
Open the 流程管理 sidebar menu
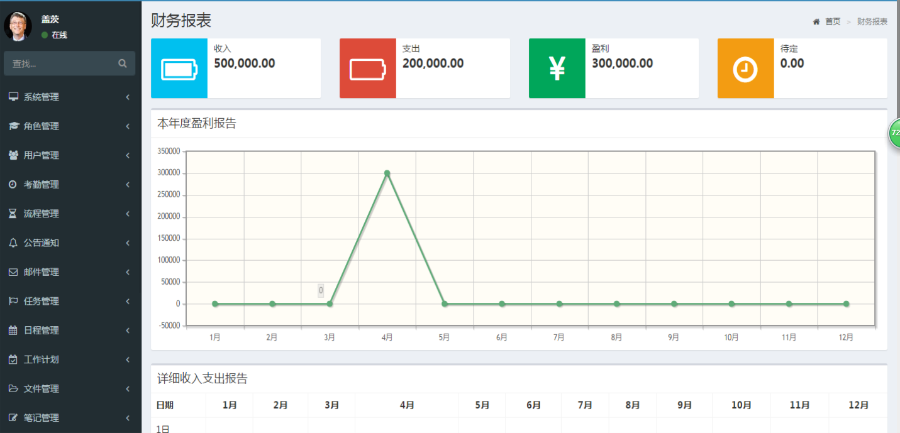[42, 214]
